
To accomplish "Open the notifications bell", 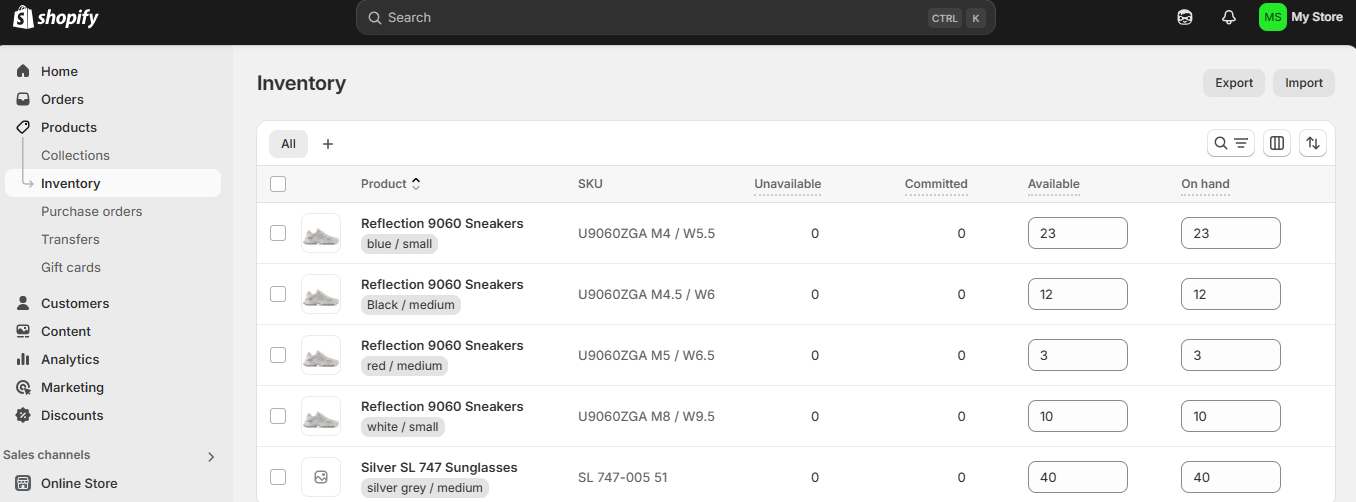I will click(1229, 17).
